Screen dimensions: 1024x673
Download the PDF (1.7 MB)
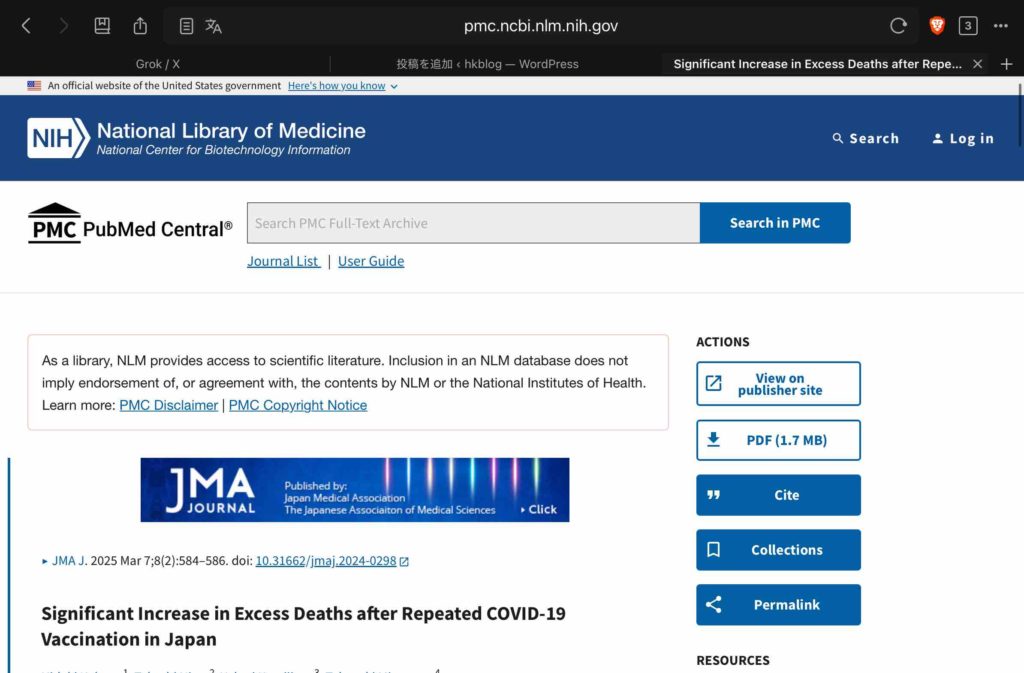tap(778, 440)
